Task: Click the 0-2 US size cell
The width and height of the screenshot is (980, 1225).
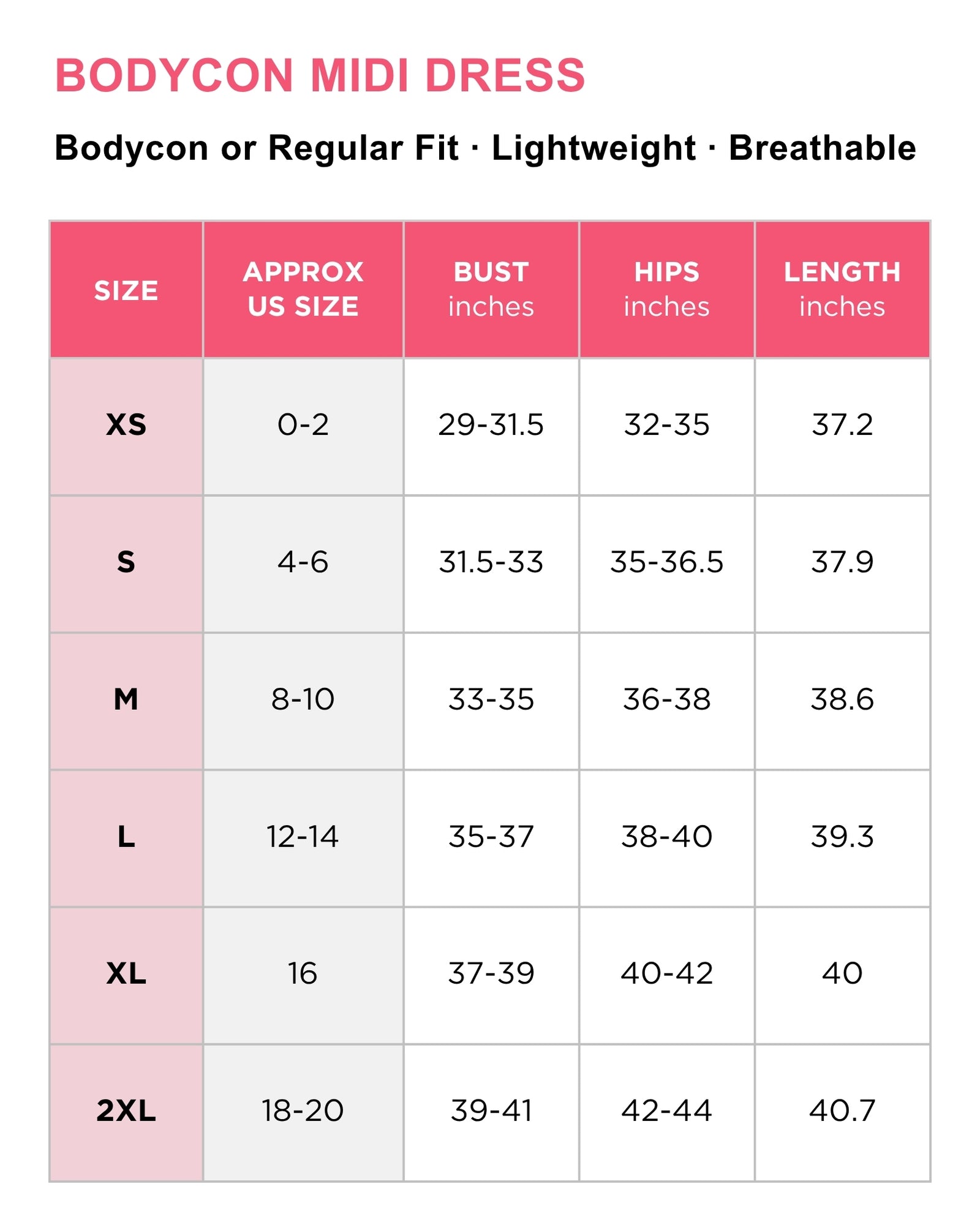Action: [x=303, y=426]
